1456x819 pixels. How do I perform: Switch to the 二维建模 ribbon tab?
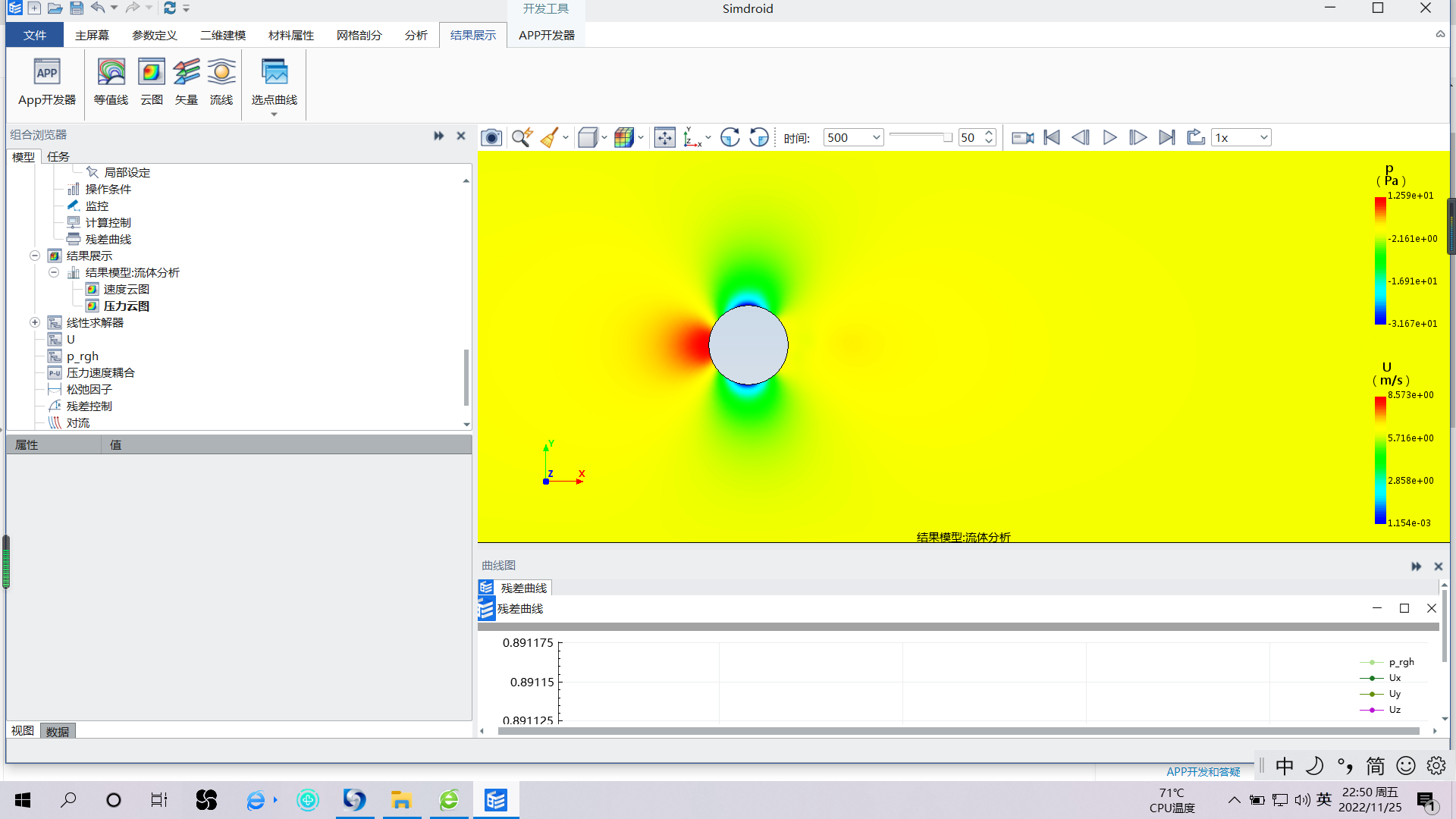[x=223, y=35]
